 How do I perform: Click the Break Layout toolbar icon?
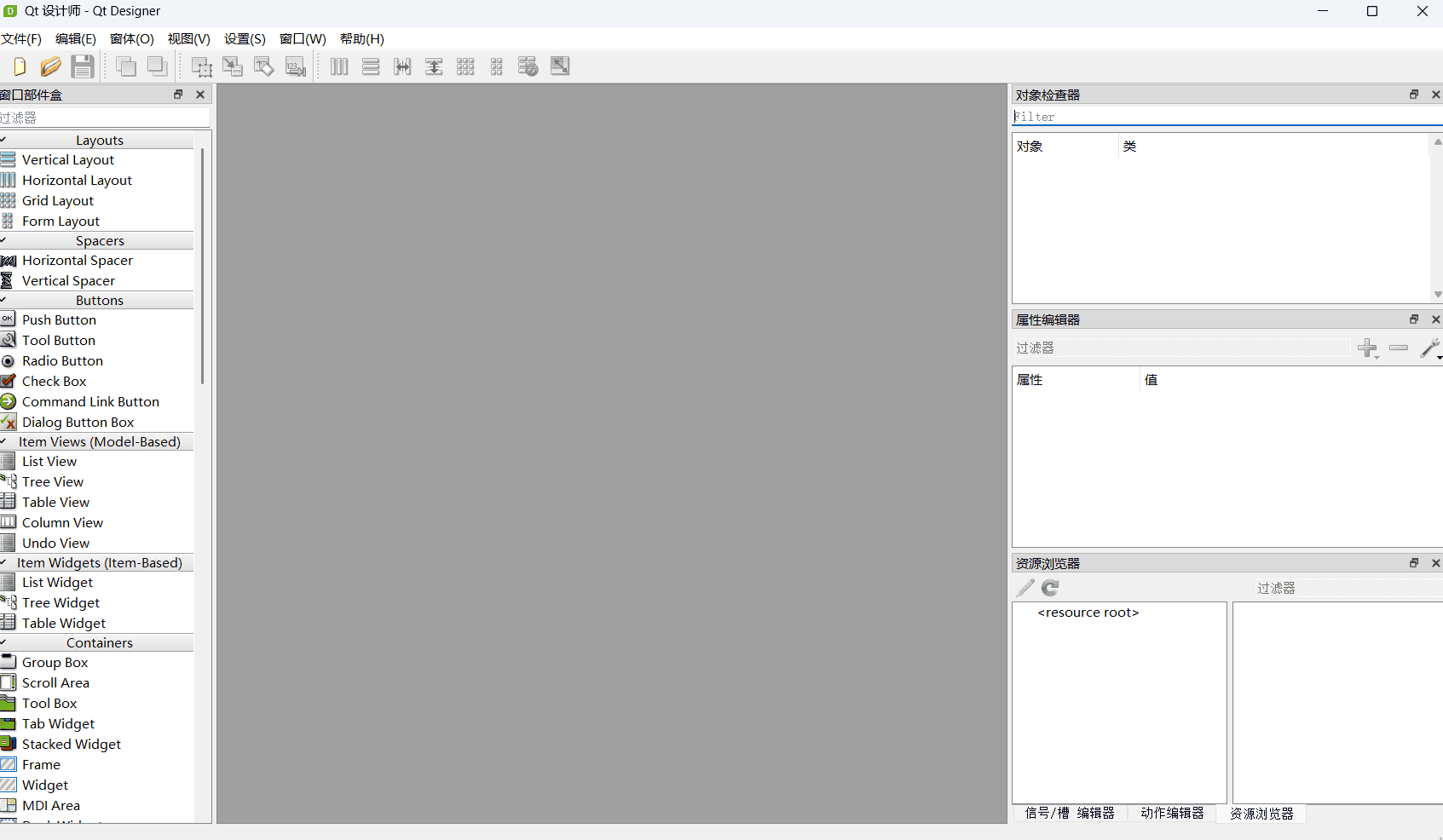[528, 66]
